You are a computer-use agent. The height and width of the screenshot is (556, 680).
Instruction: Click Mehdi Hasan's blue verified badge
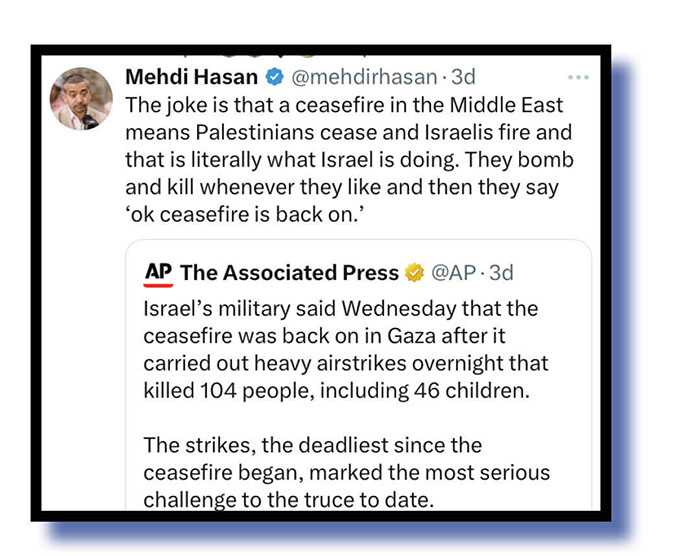[274, 77]
